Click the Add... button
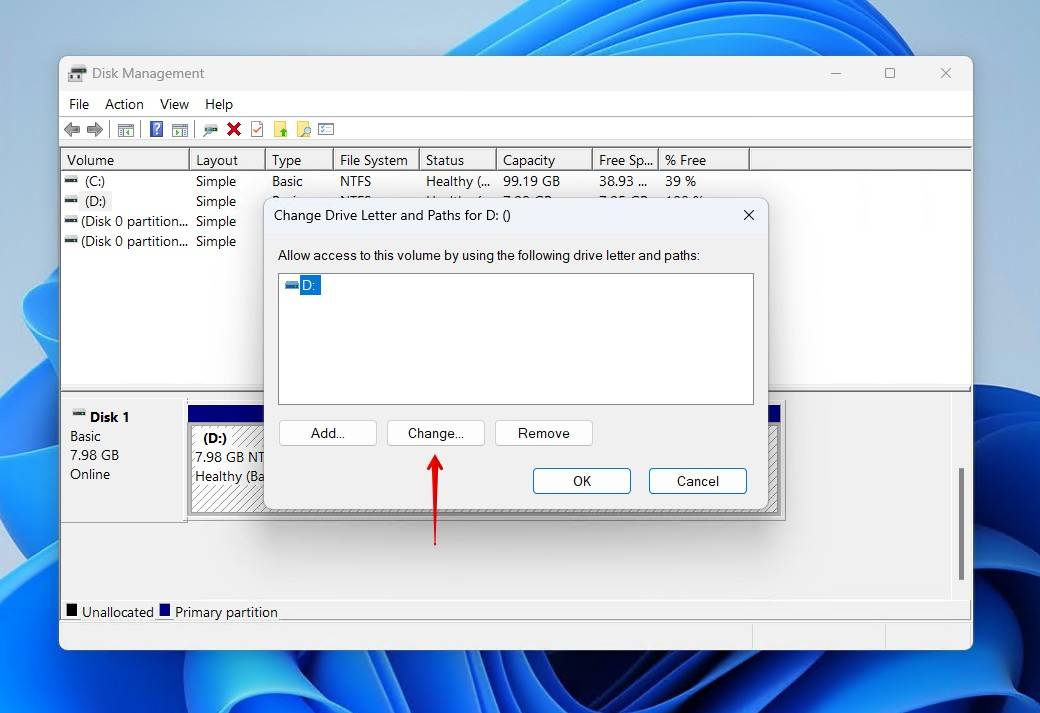1040x713 pixels. pos(328,433)
